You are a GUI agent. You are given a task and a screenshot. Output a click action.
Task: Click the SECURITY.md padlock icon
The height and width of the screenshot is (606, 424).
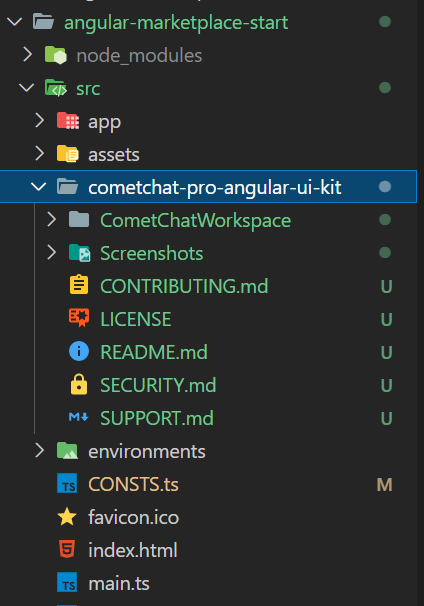pos(79,384)
